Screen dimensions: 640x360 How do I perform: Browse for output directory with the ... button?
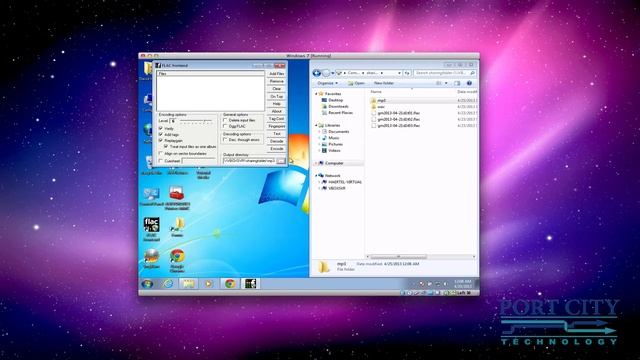click(281, 161)
